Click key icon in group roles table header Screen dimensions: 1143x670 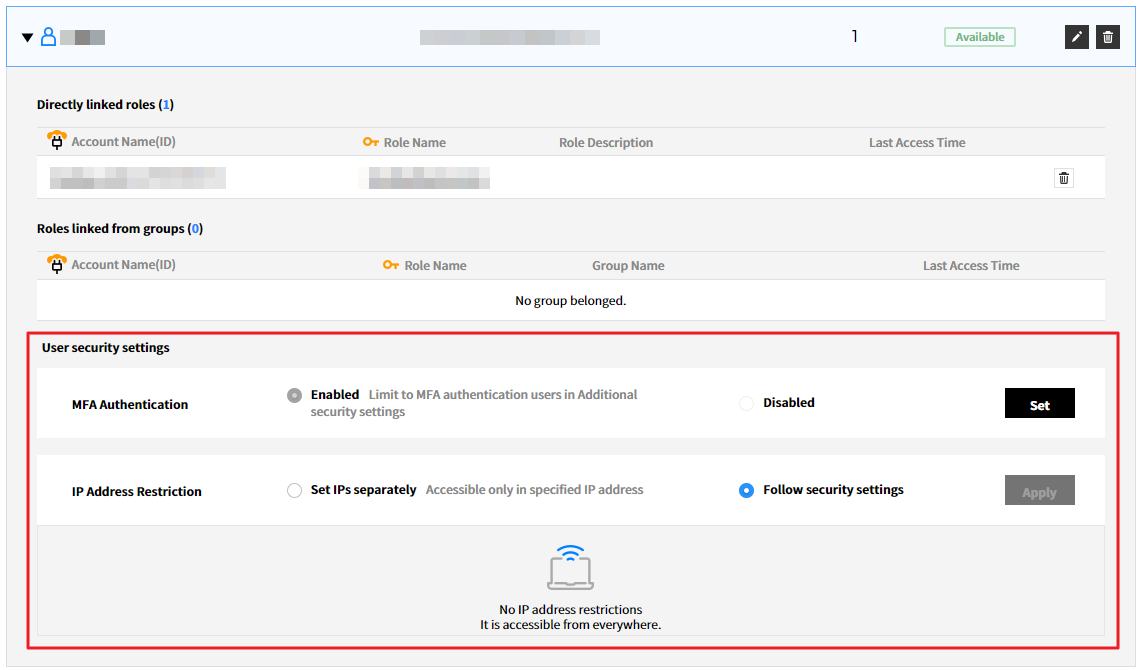click(x=391, y=265)
